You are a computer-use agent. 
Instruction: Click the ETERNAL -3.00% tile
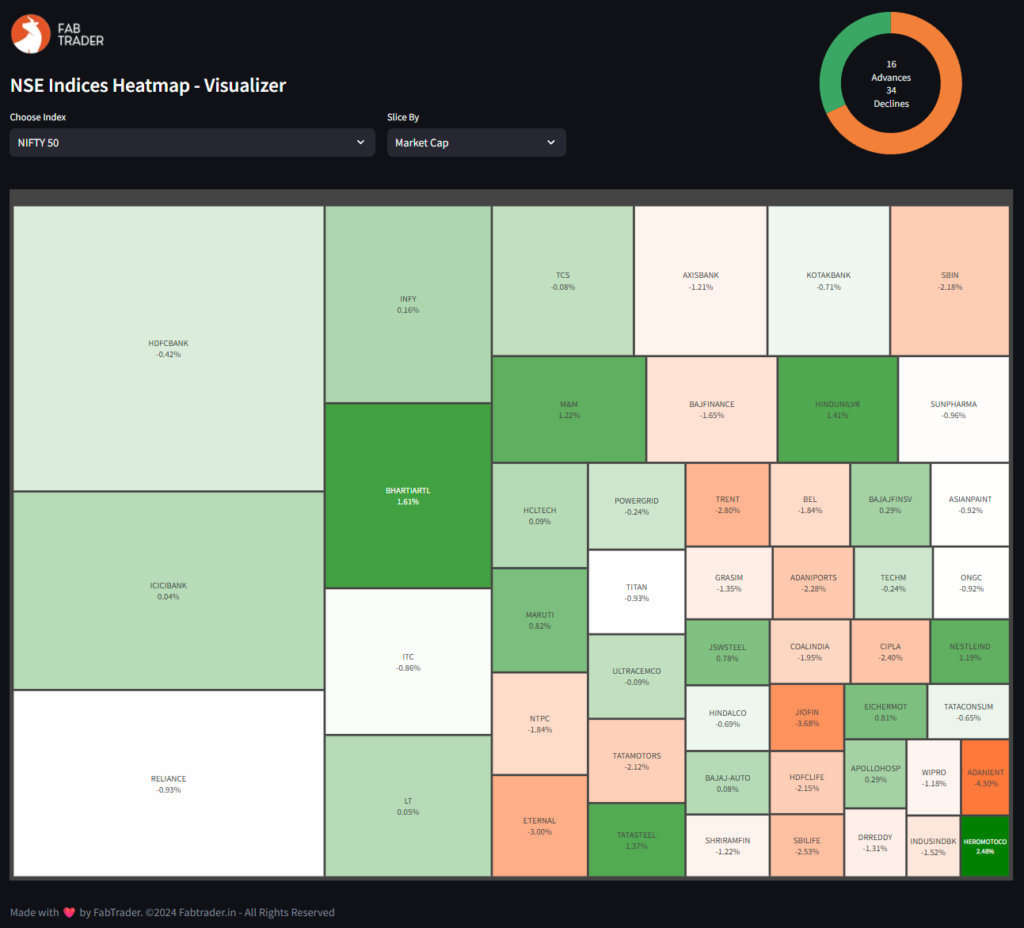(x=540, y=826)
